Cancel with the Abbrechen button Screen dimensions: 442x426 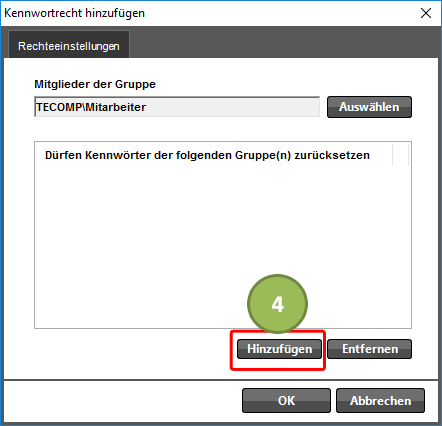[x=380, y=400]
